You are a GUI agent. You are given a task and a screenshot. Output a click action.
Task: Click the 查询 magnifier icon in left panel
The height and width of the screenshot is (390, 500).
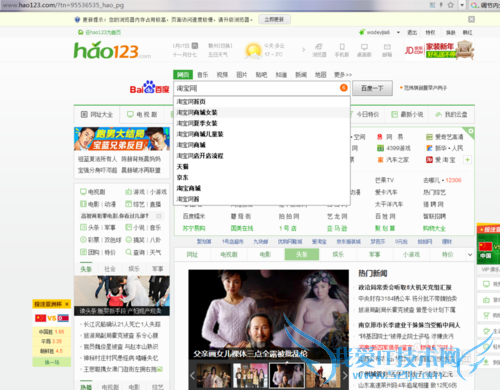point(128,252)
